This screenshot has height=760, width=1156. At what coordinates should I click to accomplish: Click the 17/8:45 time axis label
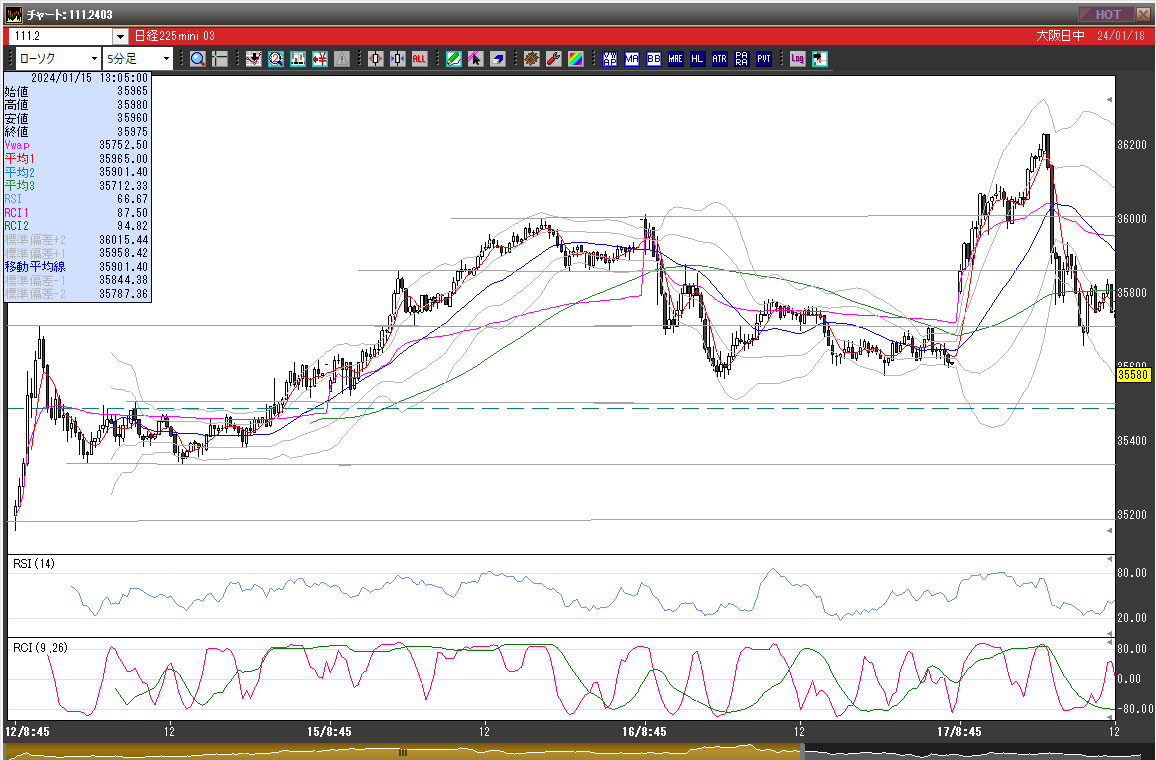pos(959,732)
